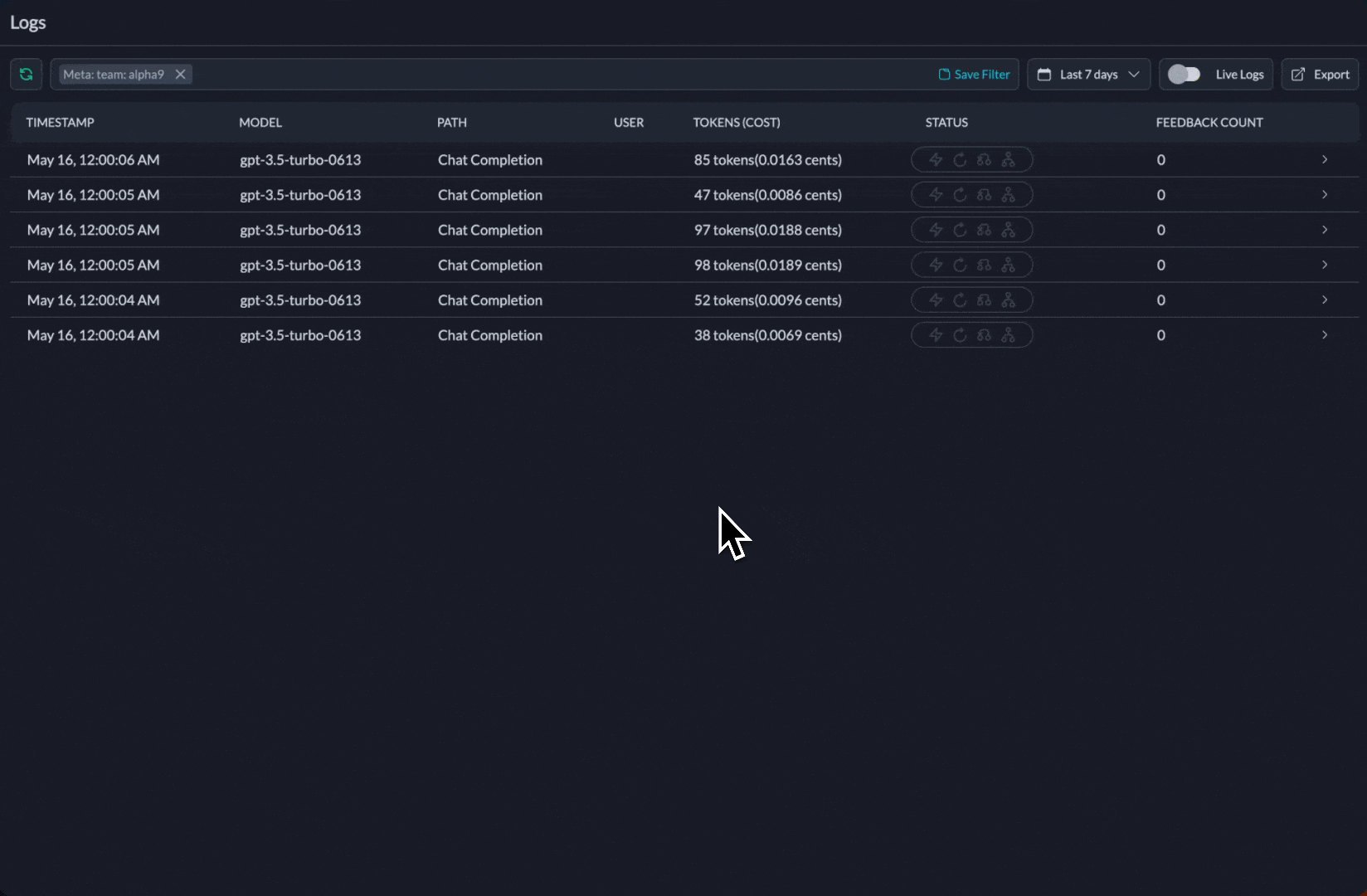Image resolution: width=1367 pixels, height=896 pixels.
Task: Click lightning cache icon in 38 tokens row
Action: coord(936,335)
